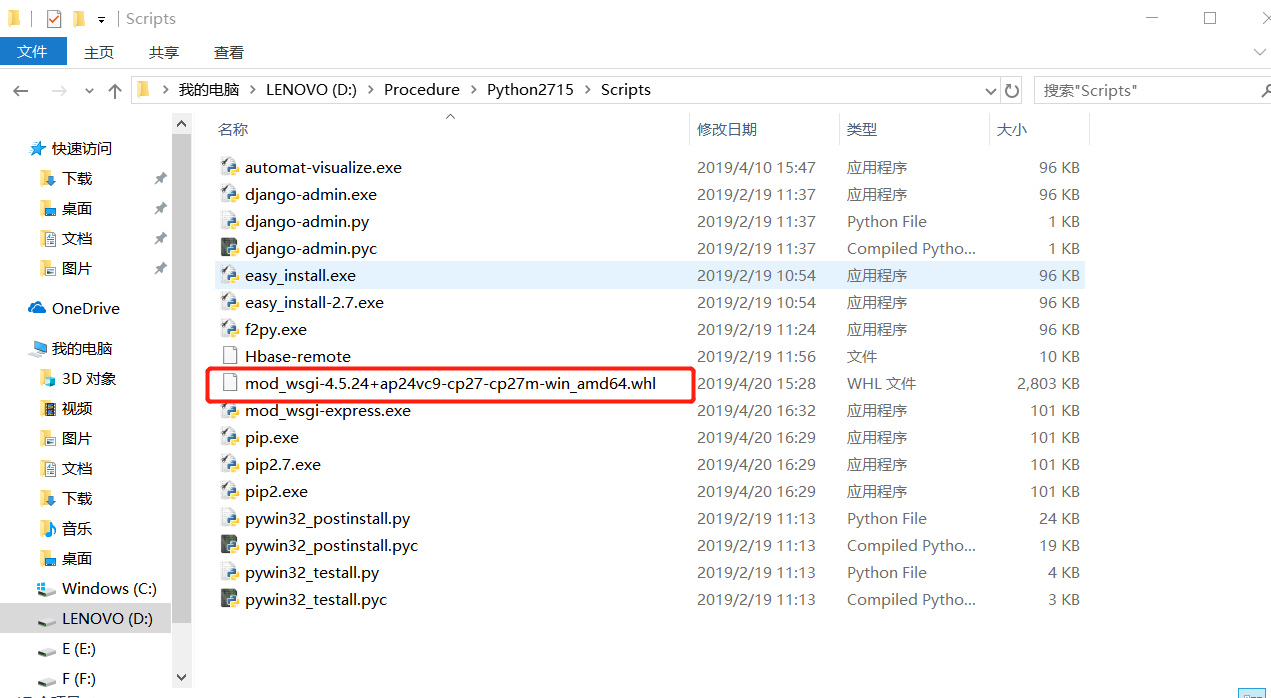Viewport: 1271px width, 698px height.
Task: Refresh the Scripts folder view
Action: 1012,90
